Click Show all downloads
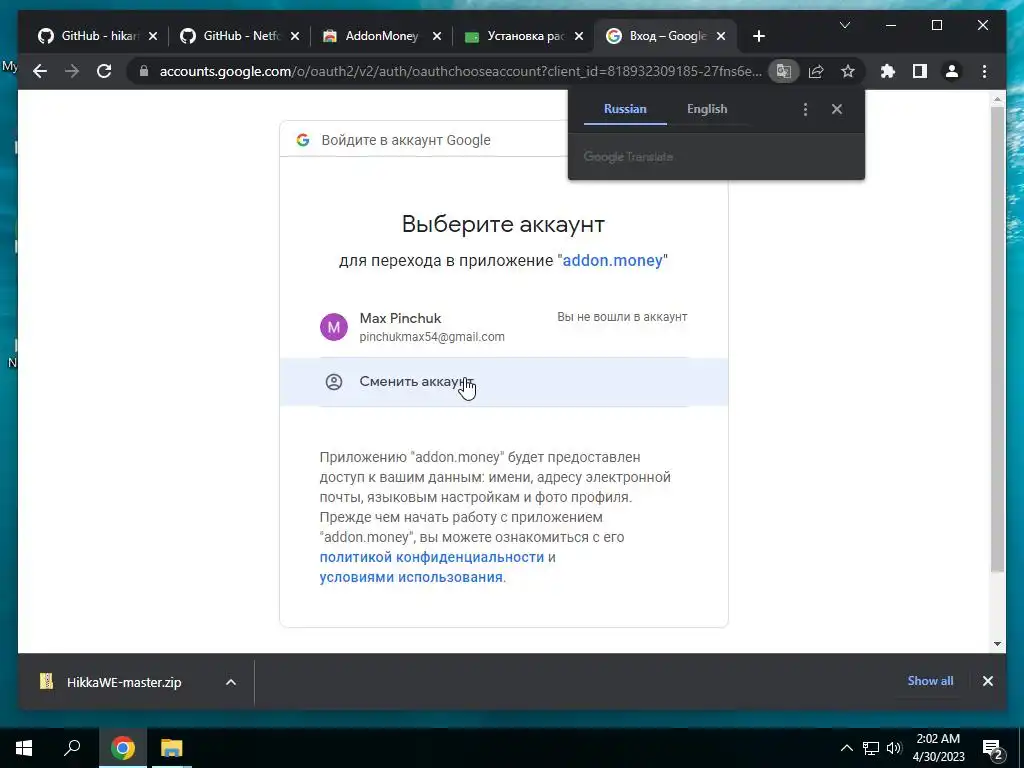Screen dimensions: 1024x768 (930, 680)
